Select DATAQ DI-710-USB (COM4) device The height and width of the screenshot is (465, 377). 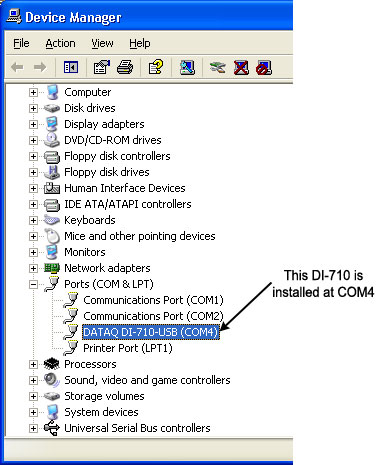[151, 332]
